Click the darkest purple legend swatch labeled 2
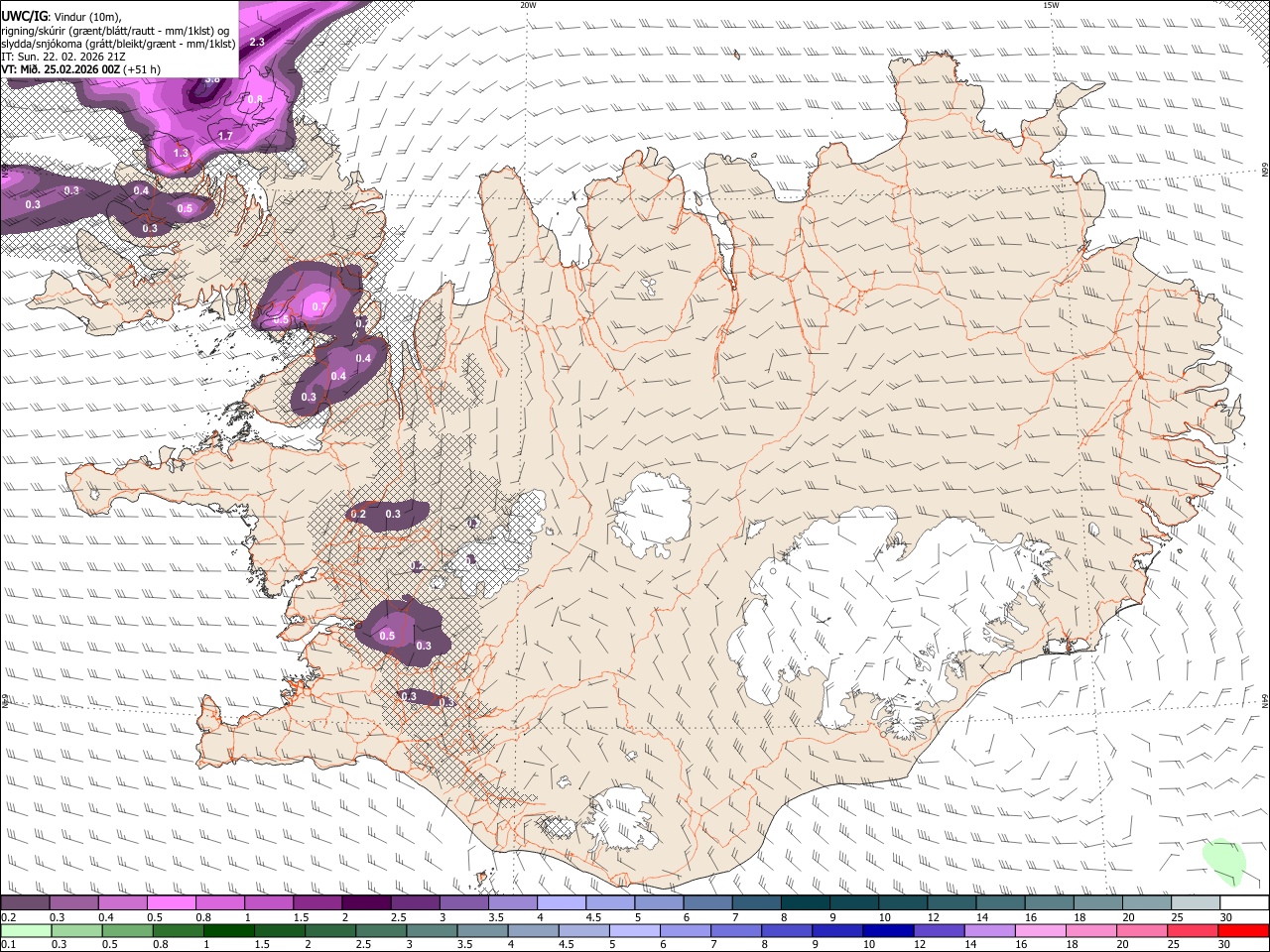This screenshot has height=952, width=1270. click(366, 903)
